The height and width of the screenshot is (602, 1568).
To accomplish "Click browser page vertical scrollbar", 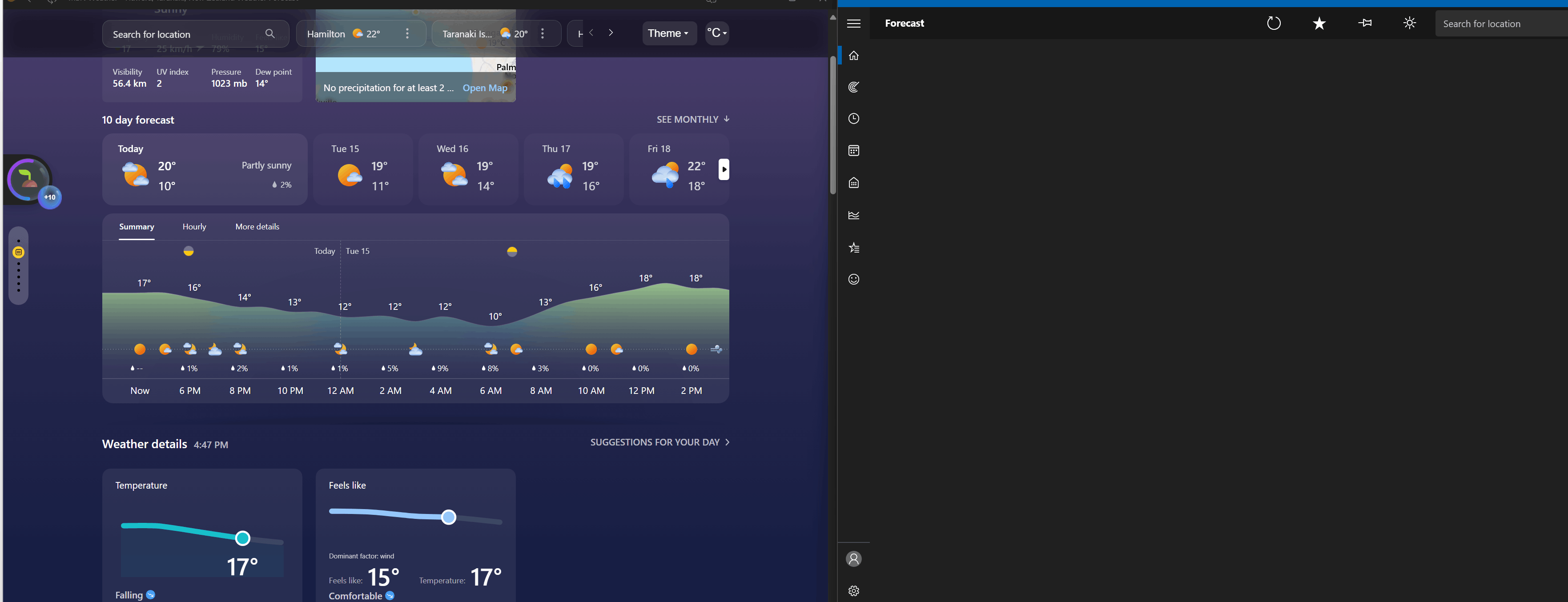I will tap(833, 125).
